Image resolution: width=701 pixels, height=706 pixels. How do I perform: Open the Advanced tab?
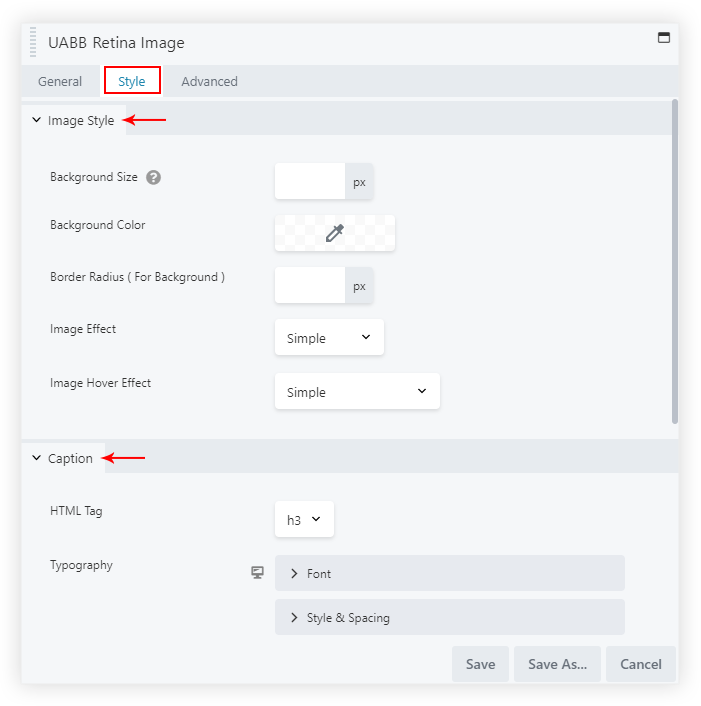click(x=209, y=82)
